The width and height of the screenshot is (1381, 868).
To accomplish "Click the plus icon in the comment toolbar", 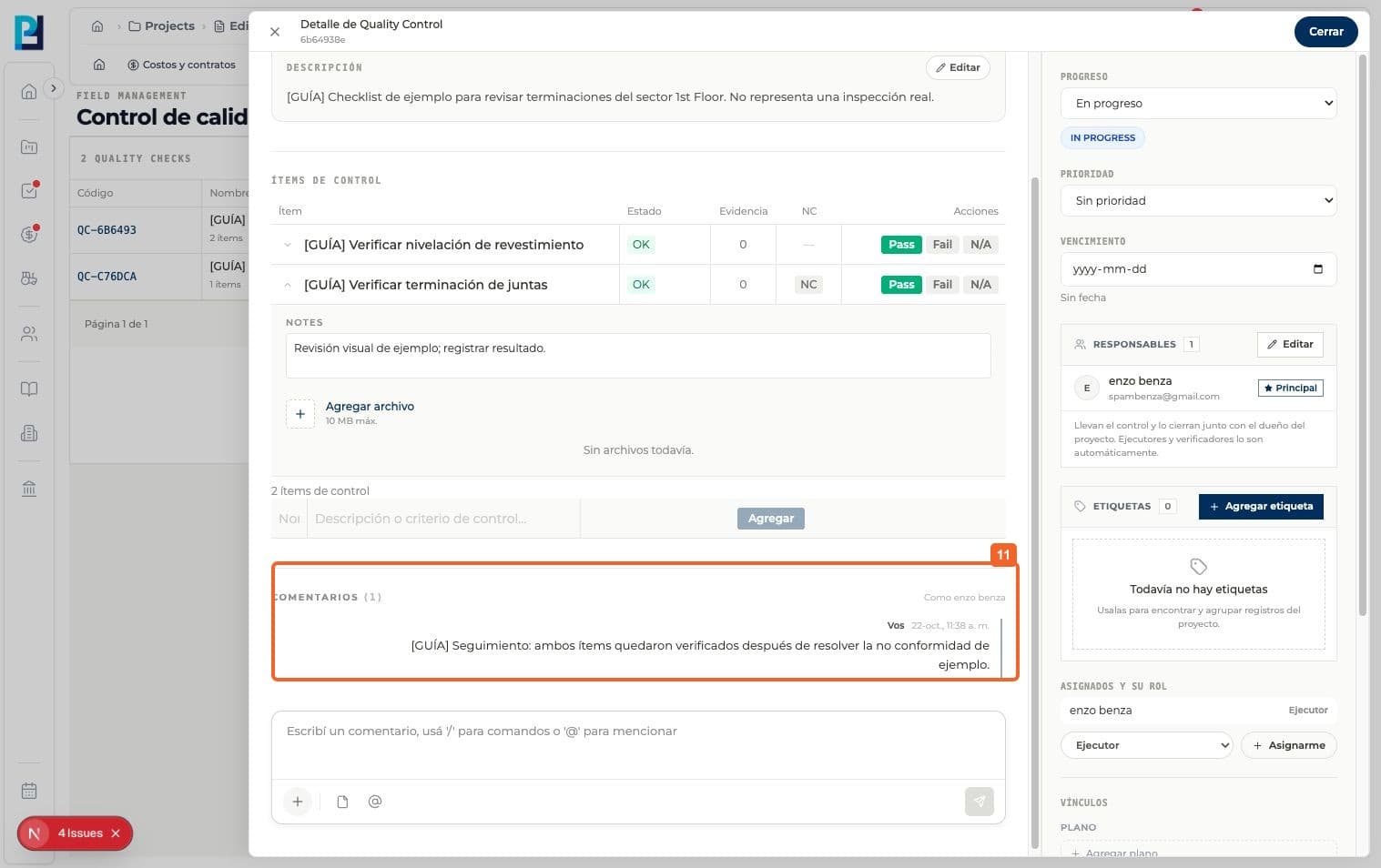I will pyautogui.click(x=298, y=802).
